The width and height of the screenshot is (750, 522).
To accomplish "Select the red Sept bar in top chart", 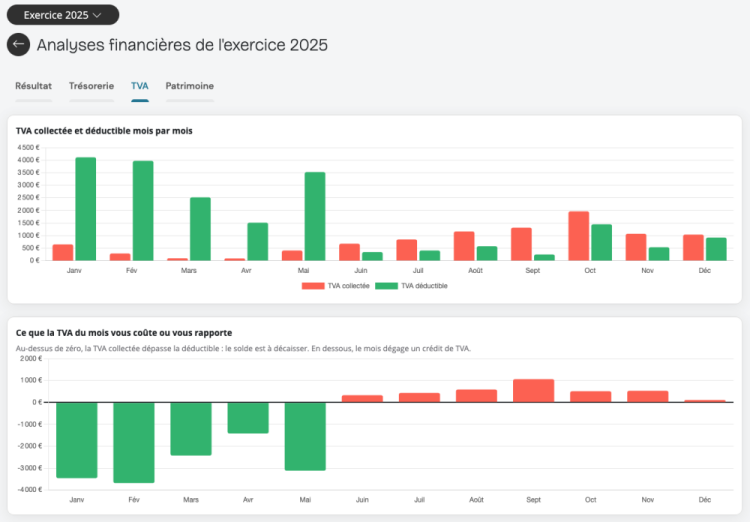I will pyautogui.click(x=521, y=244).
